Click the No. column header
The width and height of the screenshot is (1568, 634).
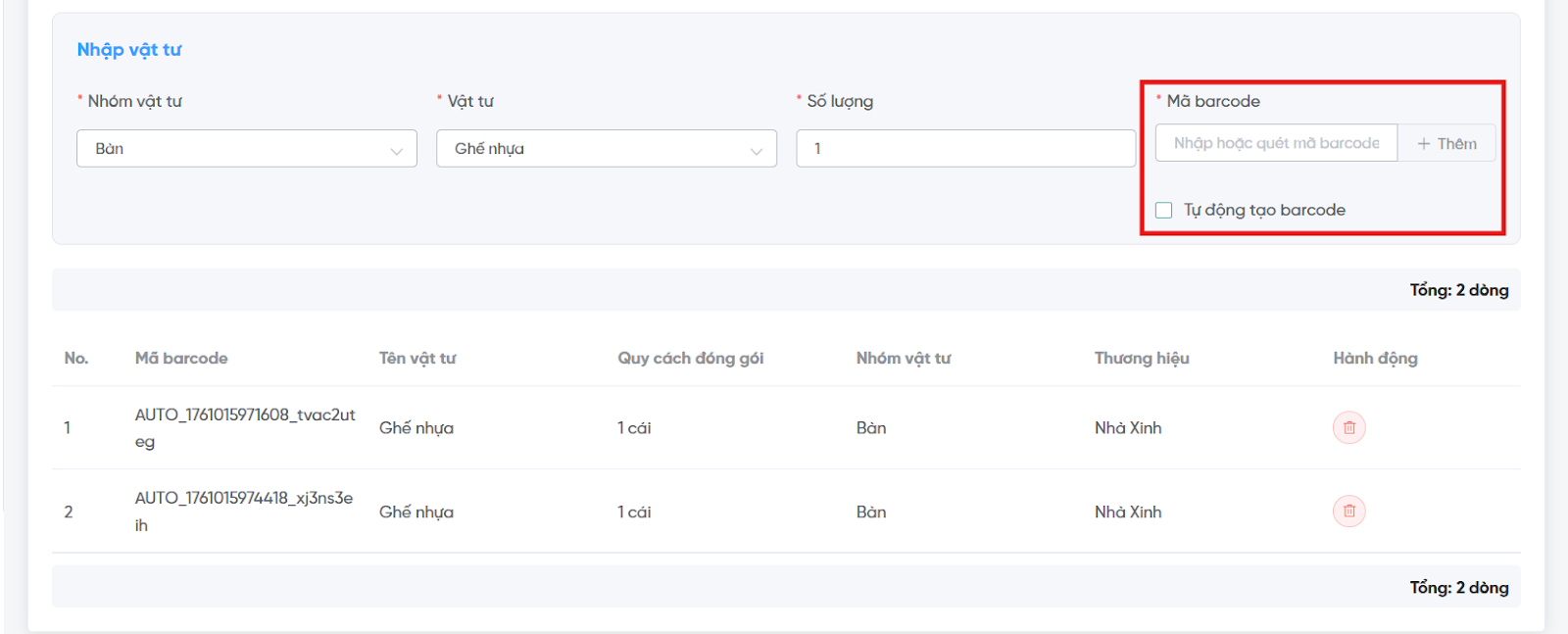click(x=76, y=359)
